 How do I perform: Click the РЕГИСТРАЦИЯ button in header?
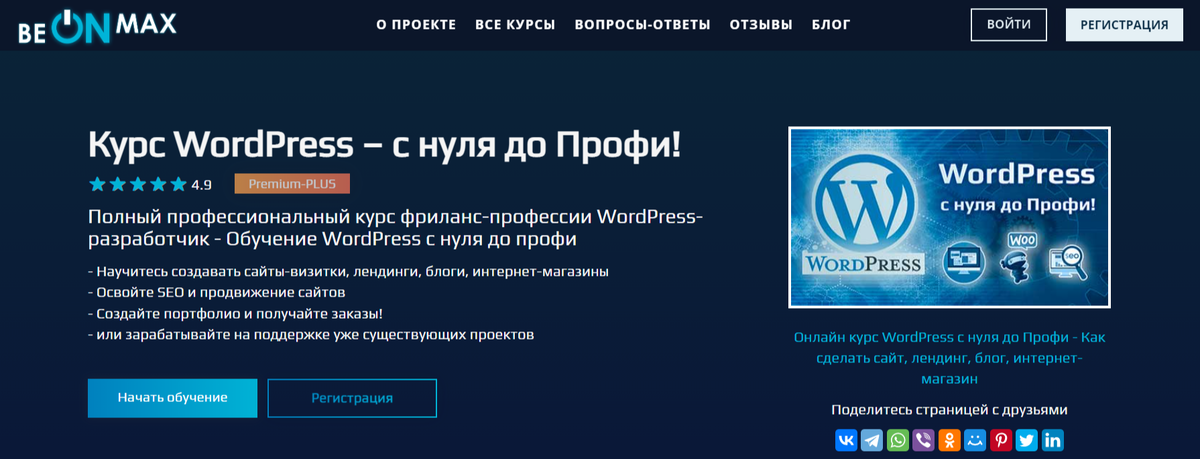click(x=1124, y=25)
